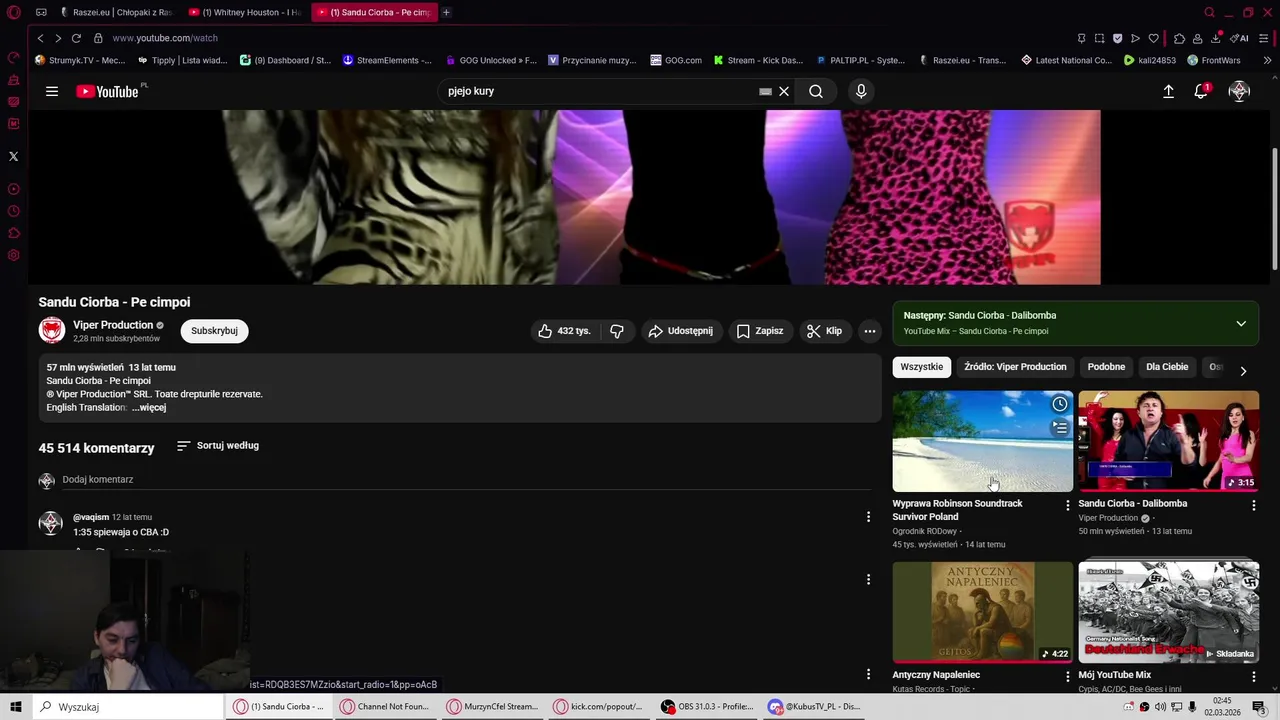The width and height of the screenshot is (1280, 720).
Task: Open the YouTube upload/create icon
Action: point(1168,91)
